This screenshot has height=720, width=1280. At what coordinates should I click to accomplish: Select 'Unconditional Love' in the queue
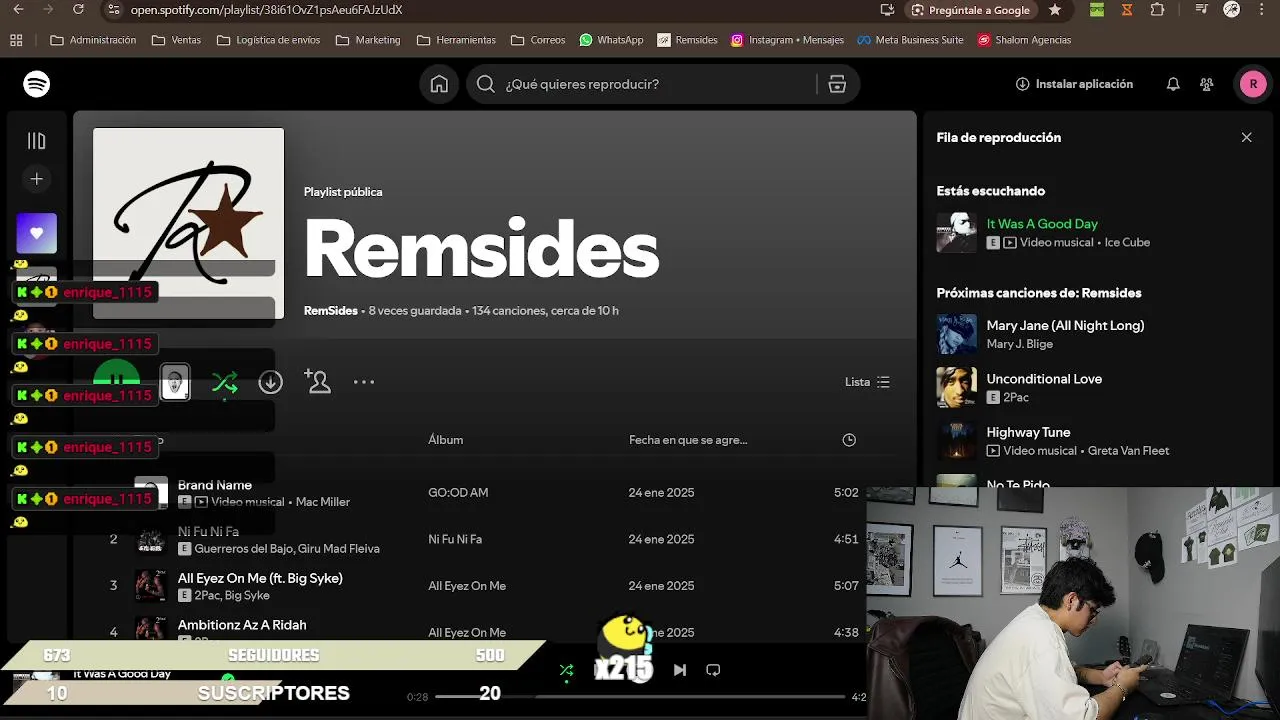tap(1044, 379)
